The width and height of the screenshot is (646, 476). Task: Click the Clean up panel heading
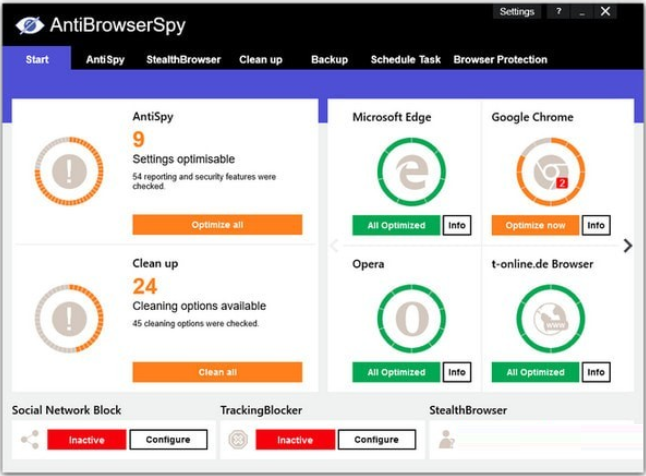(x=155, y=263)
